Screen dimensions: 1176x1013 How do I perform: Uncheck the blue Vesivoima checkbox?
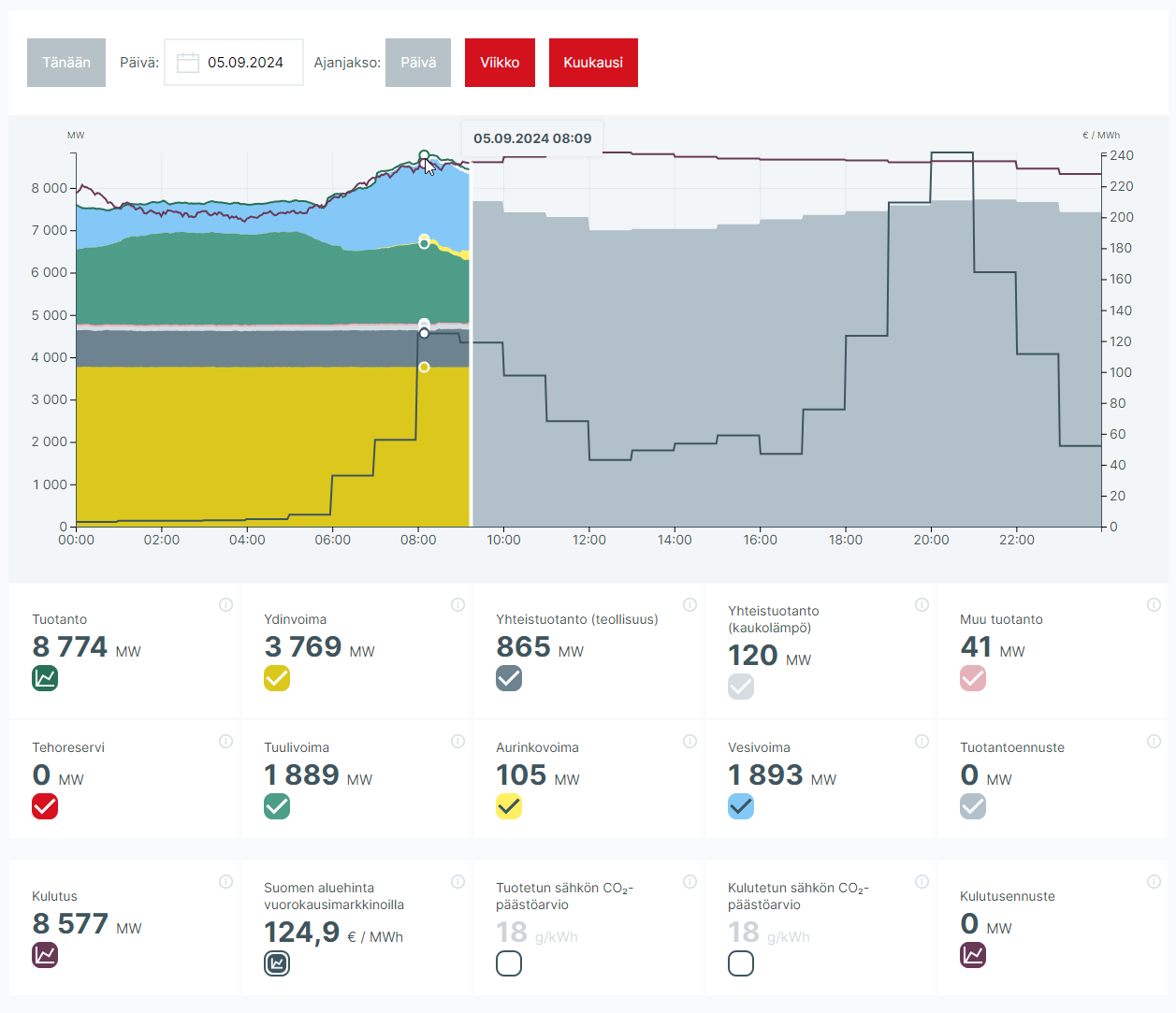click(x=741, y=806)
